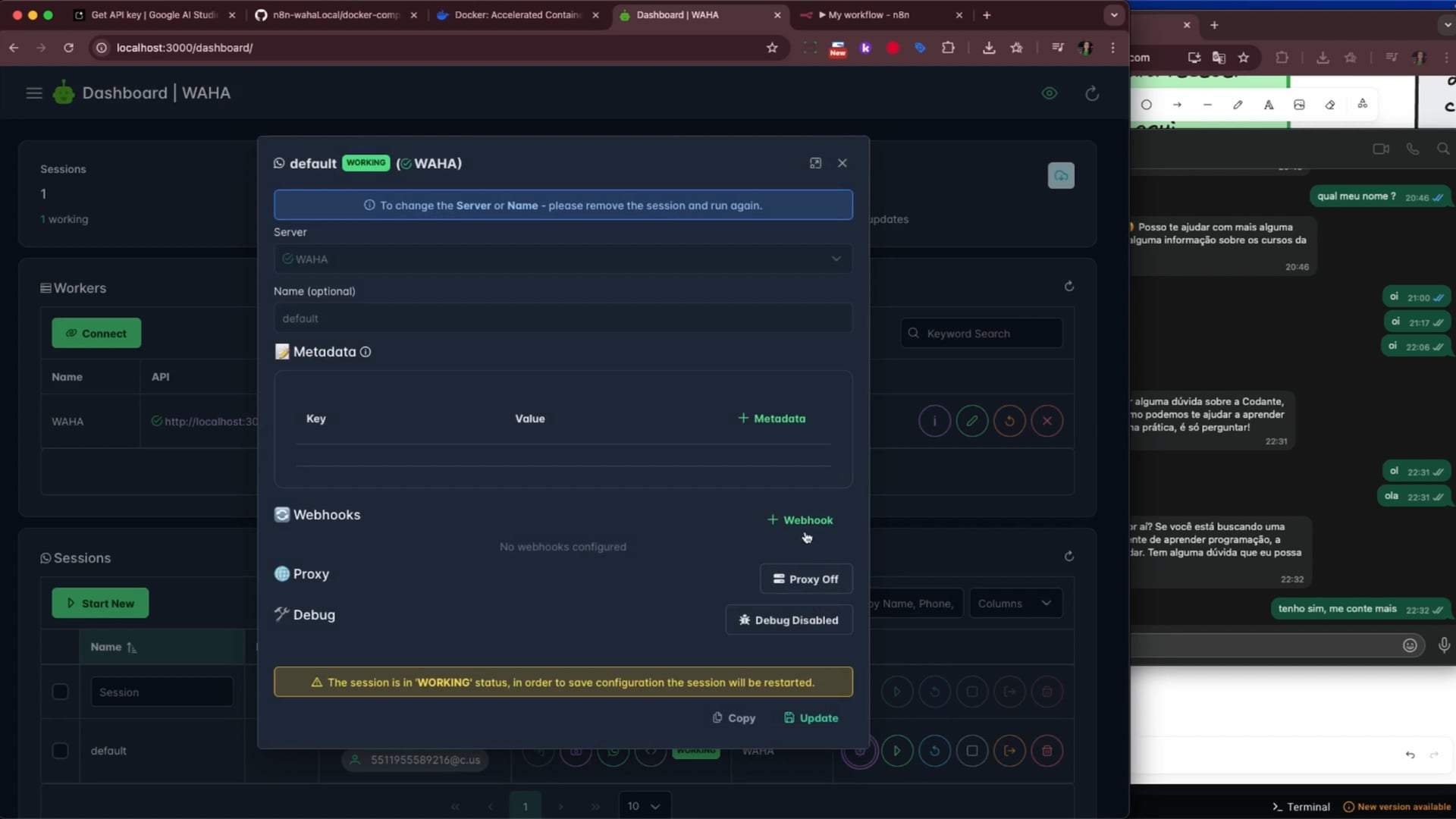Open the rows-per-page 10 dropdown
This screenshot has width=1456, height=819.
(643, 806)
